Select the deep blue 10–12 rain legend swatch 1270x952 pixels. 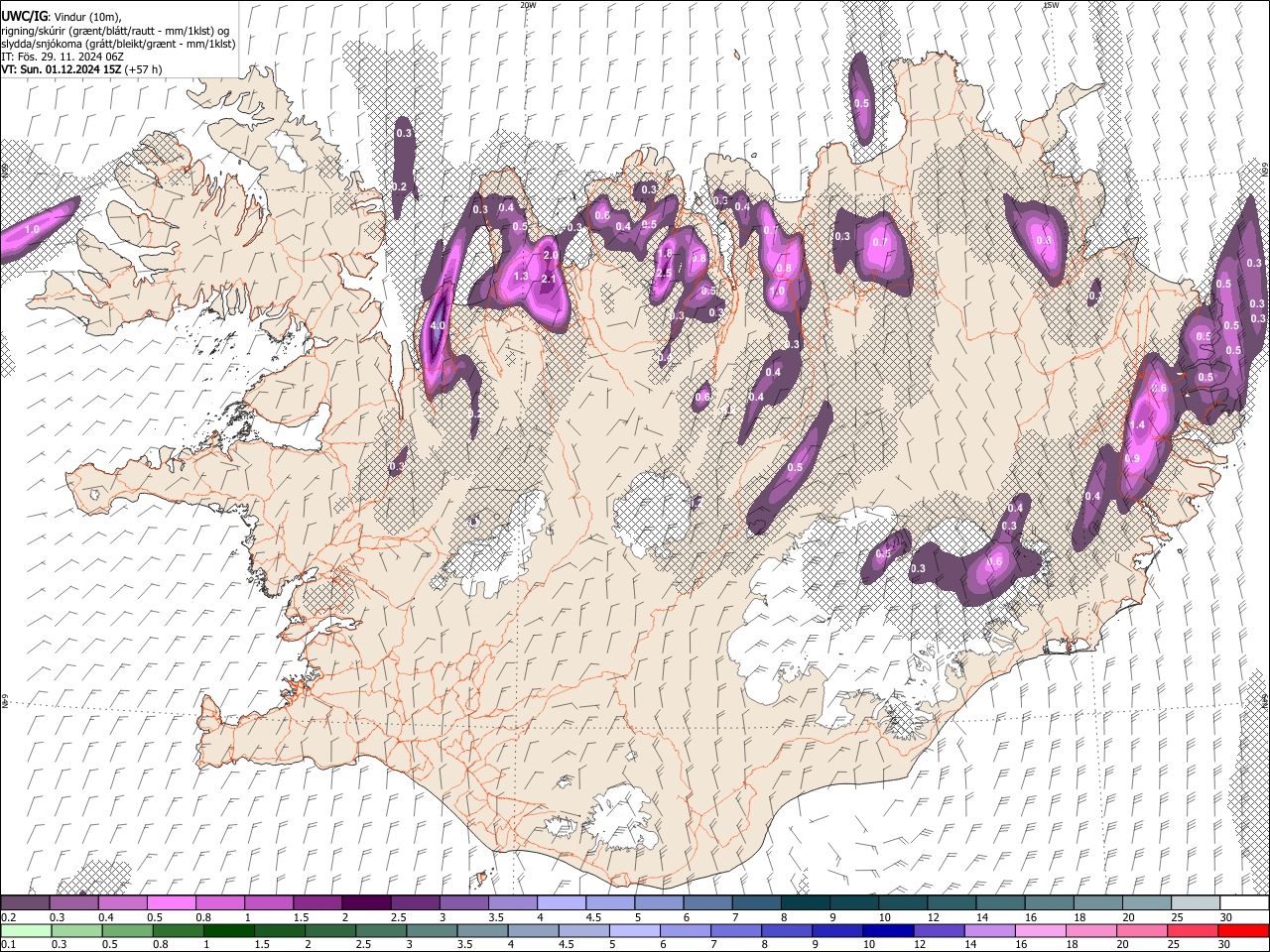pos(887,931)
